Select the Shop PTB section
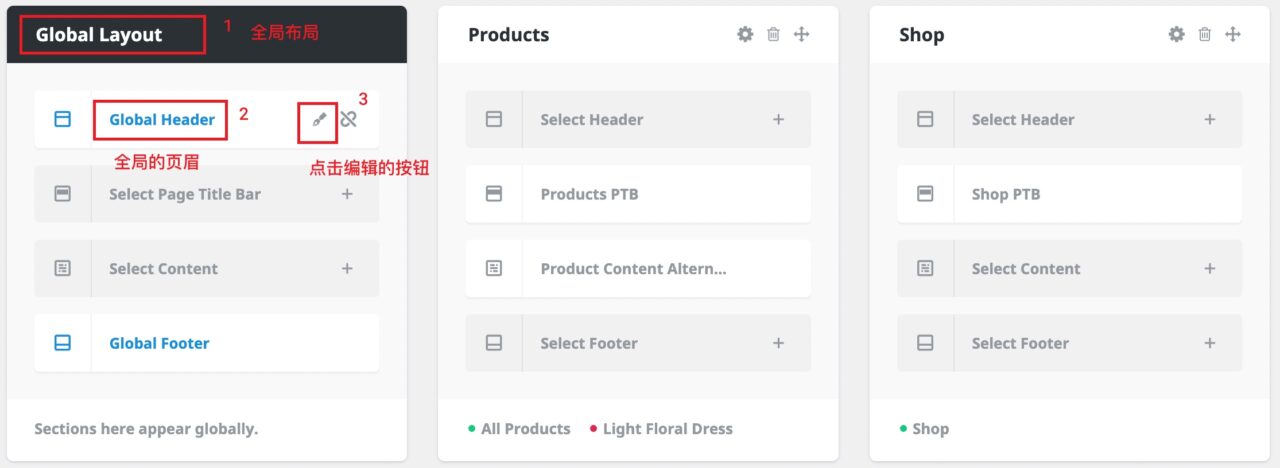 tap(1005, 194)
